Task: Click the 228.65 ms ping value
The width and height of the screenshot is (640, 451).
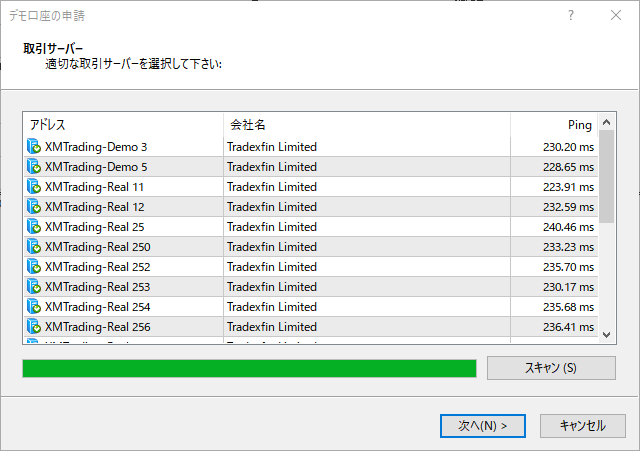Action: point(568,167)
